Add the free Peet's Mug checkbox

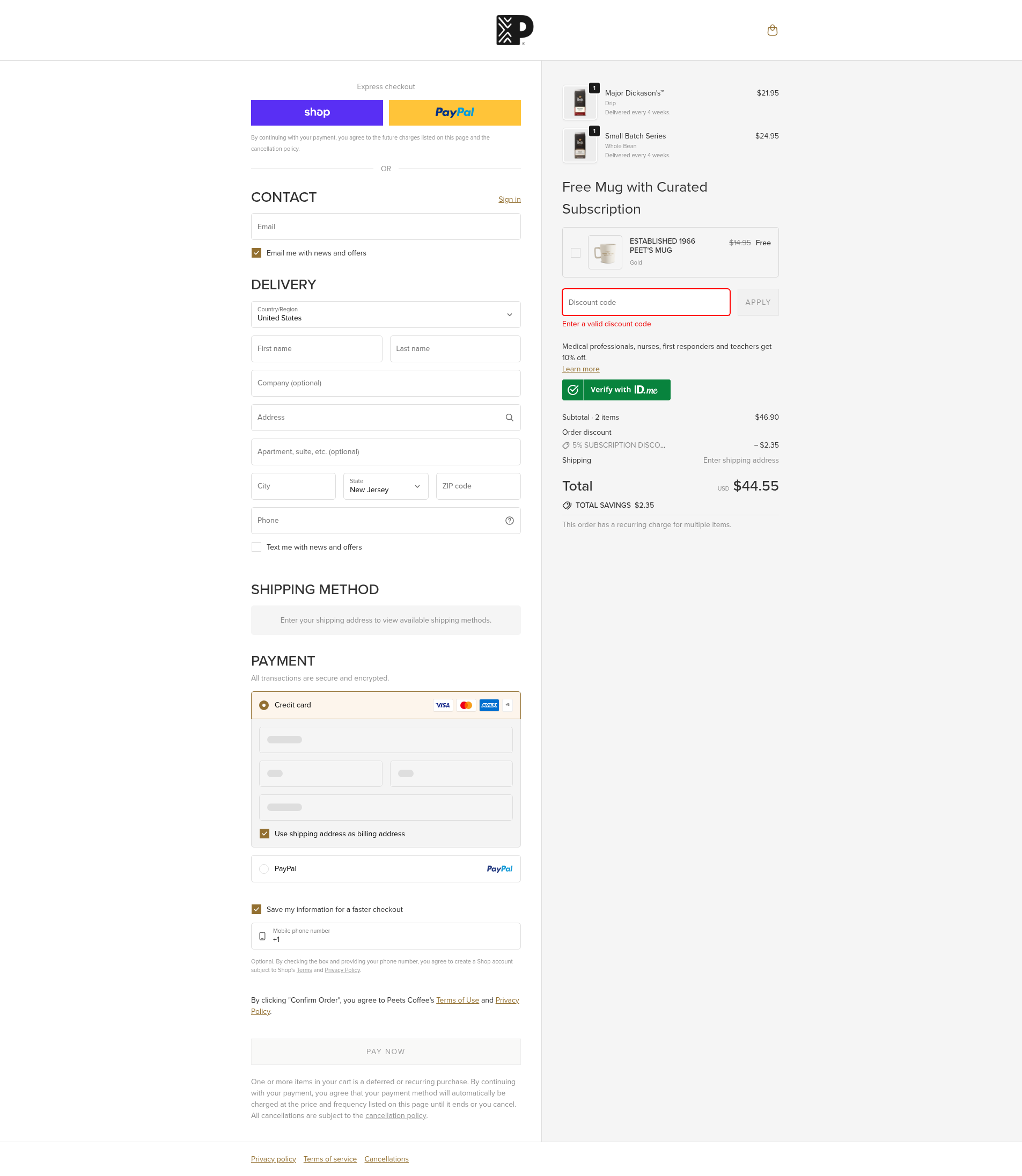click(576, 252)
